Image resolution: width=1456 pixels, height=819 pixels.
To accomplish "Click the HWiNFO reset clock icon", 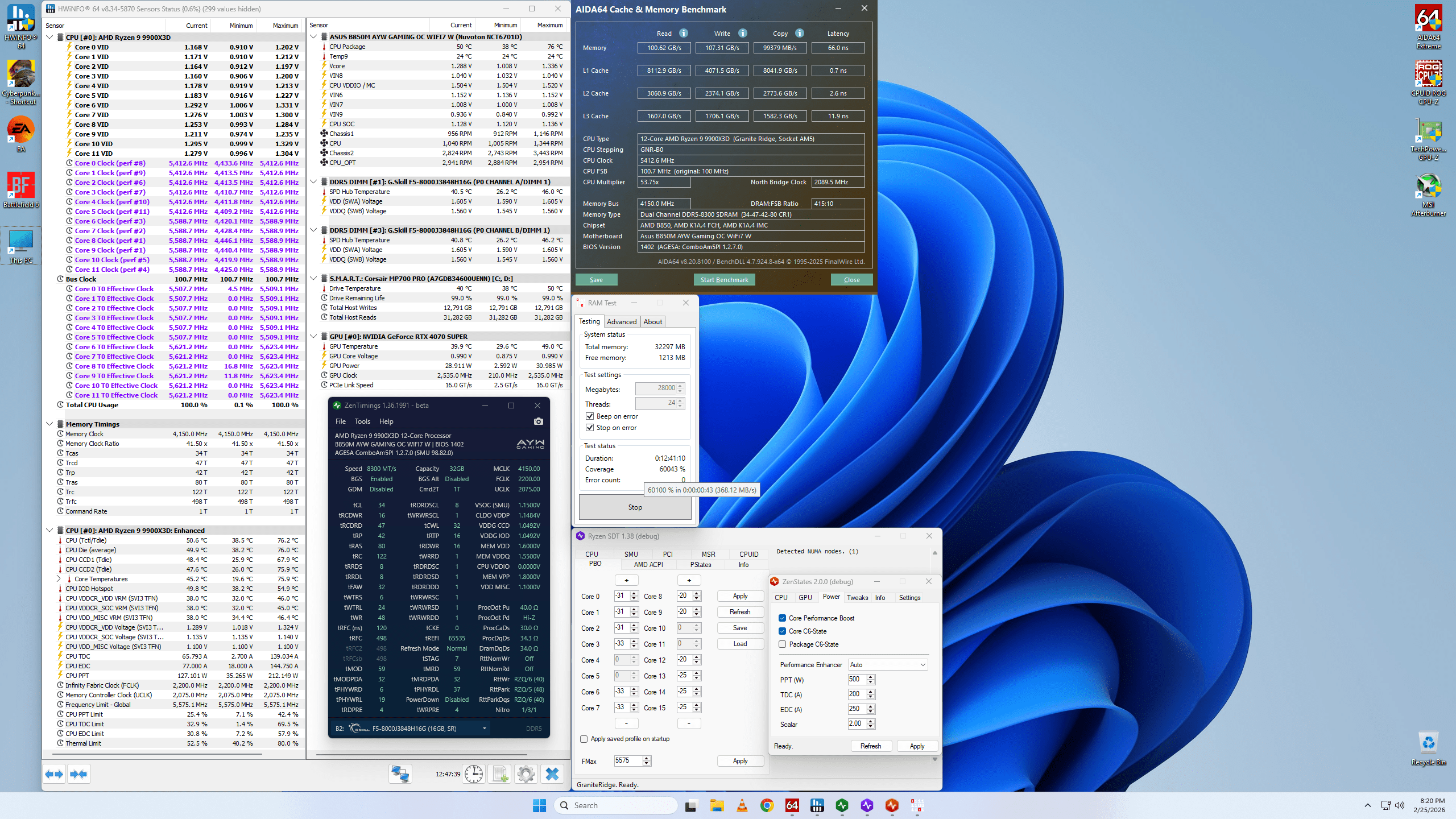I will (x=473, y=774).
